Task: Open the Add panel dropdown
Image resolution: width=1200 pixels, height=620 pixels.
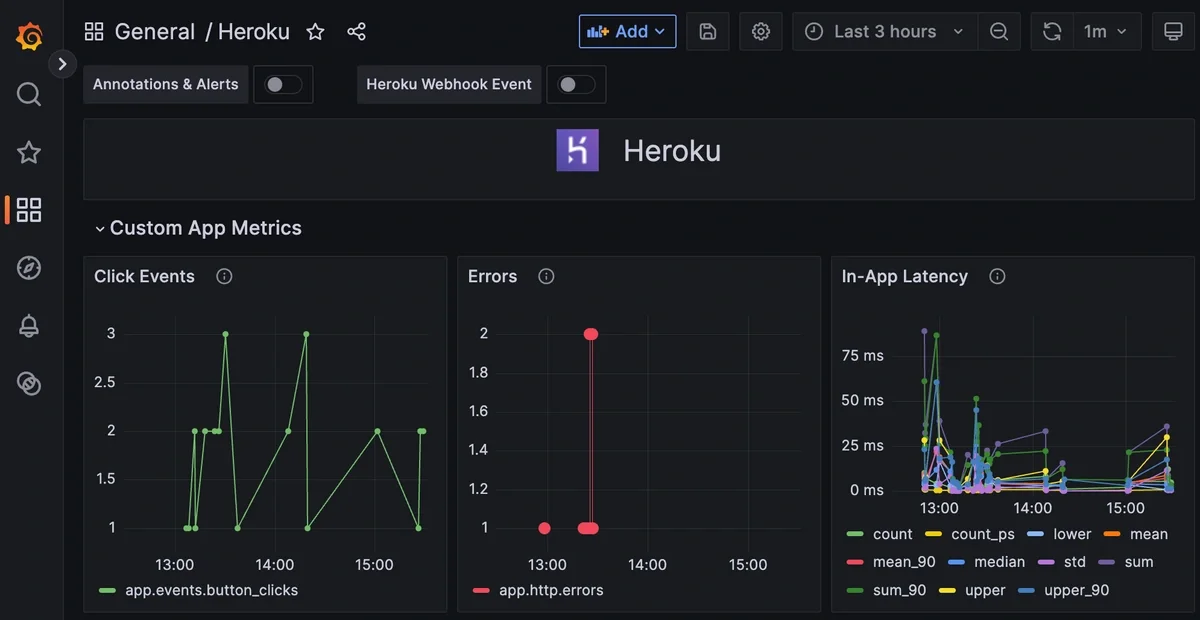Action: point(627,31)
